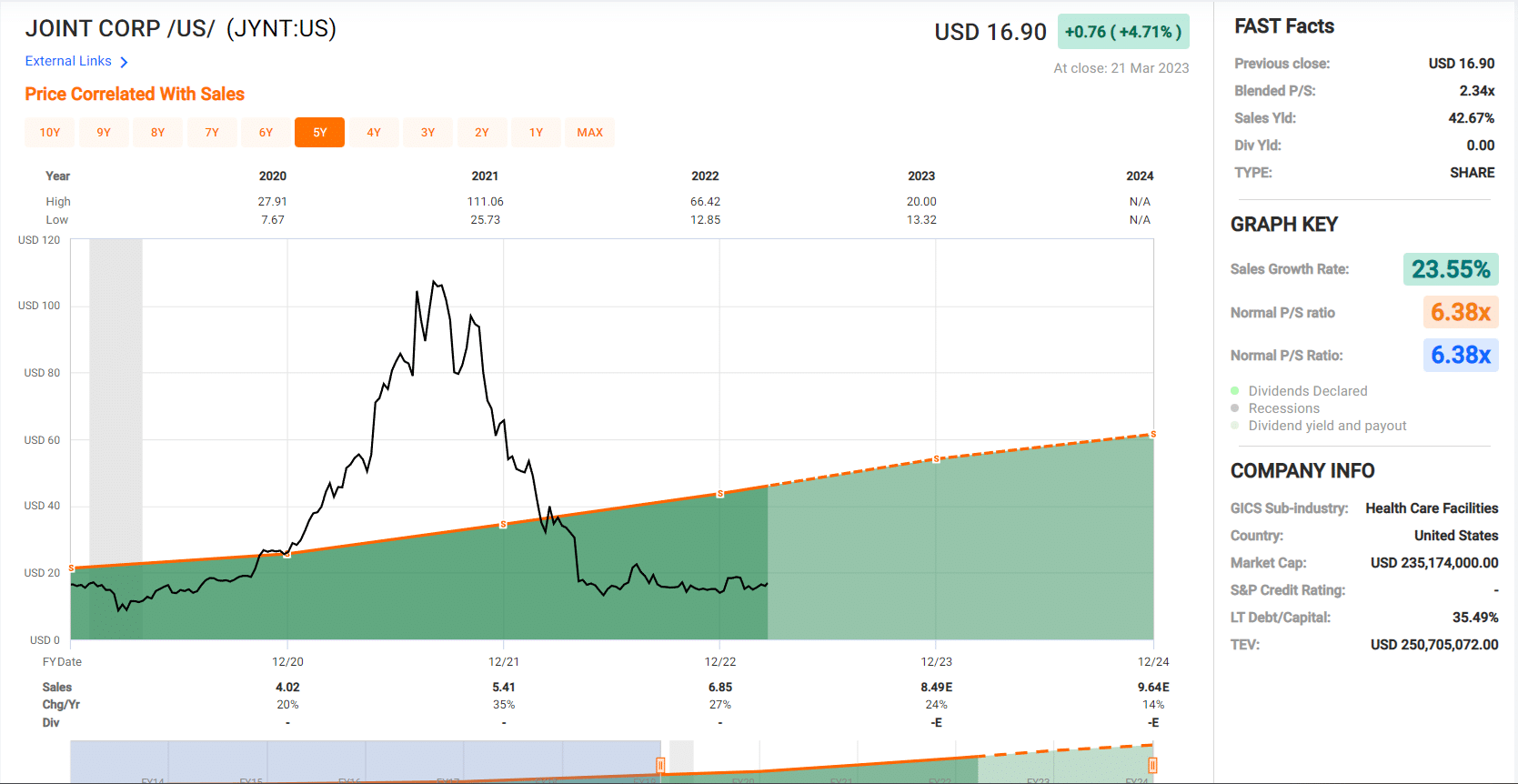Image resolution: width=1518 pixels, height=784 pixels.
Task: Click the TYPE value SHARE
Action: point(1473,173)
